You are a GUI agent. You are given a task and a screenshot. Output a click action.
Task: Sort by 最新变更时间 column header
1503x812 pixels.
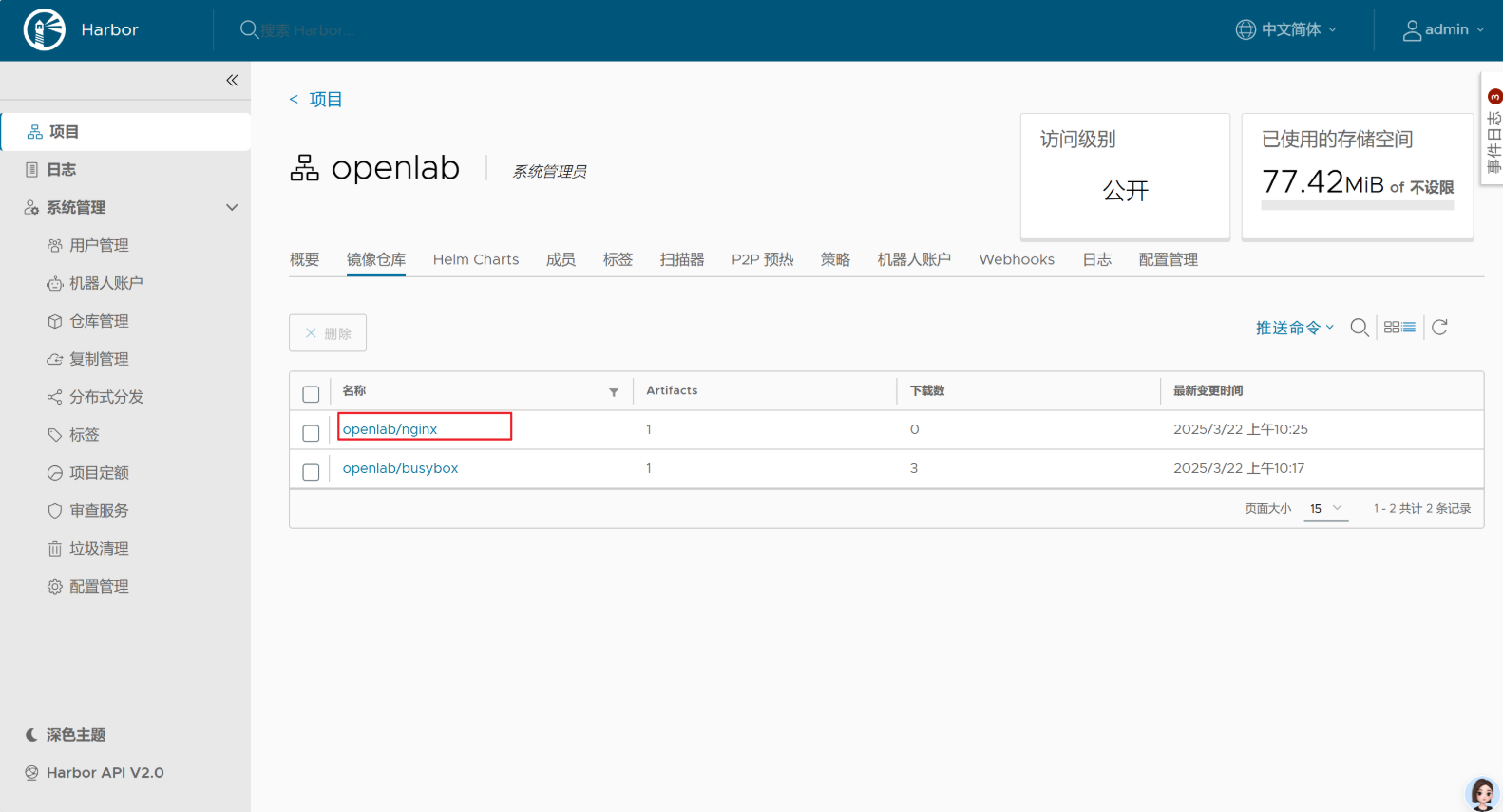(x=1208, y=390)
